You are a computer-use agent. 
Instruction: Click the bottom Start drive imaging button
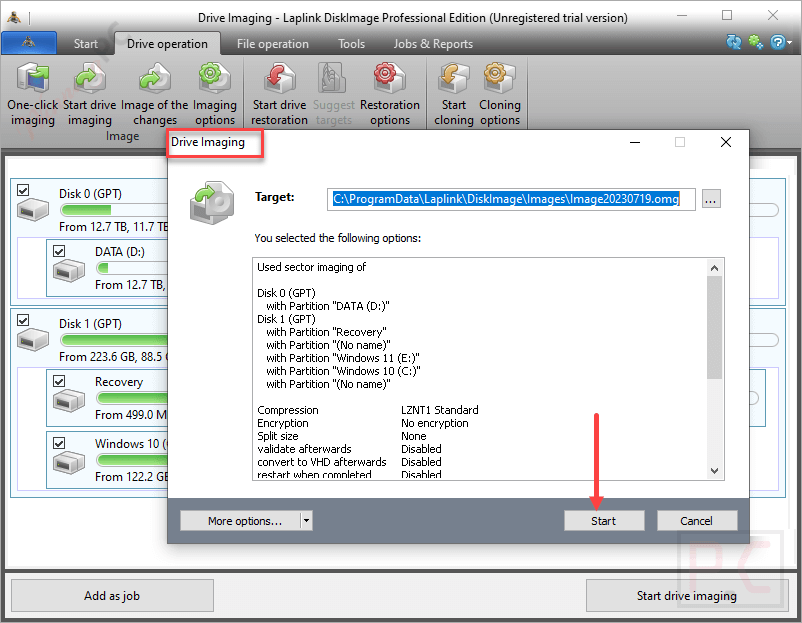pyautogui.click(x=687, y=595)
